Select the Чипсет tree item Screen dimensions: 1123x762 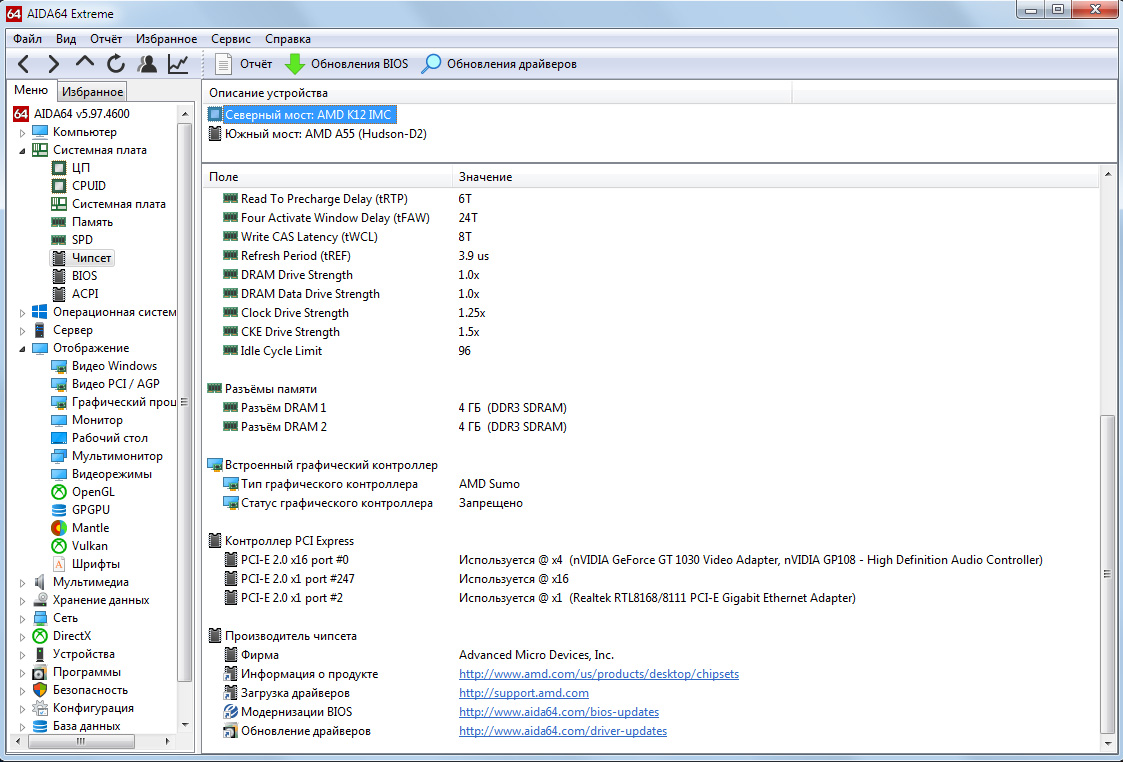point(82,258)
